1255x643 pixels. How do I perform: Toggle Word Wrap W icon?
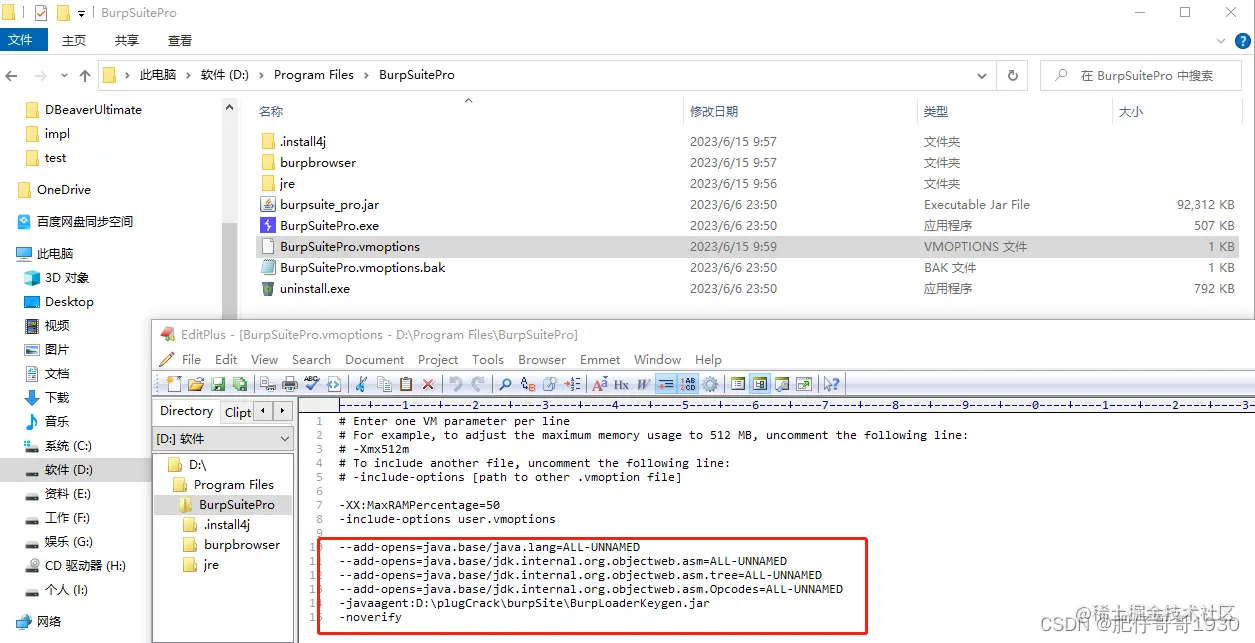(x=643, y=384)
